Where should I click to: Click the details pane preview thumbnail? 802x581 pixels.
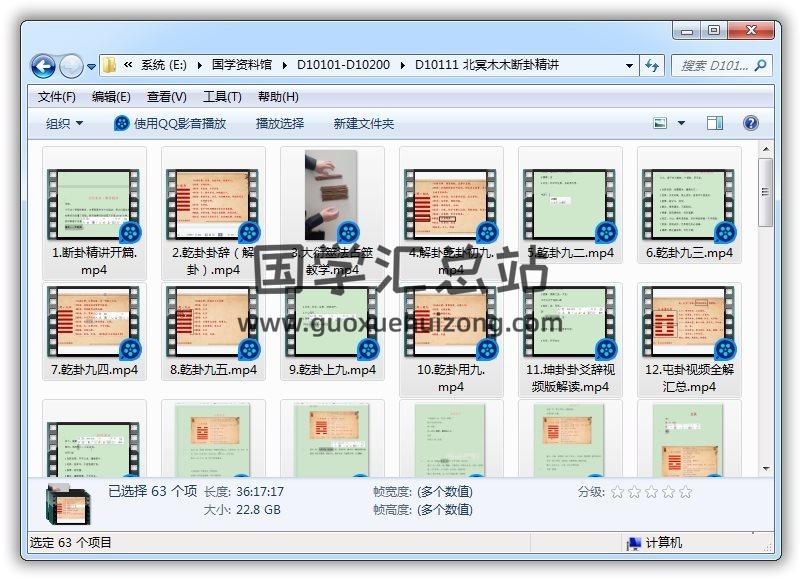pos(68,505)
